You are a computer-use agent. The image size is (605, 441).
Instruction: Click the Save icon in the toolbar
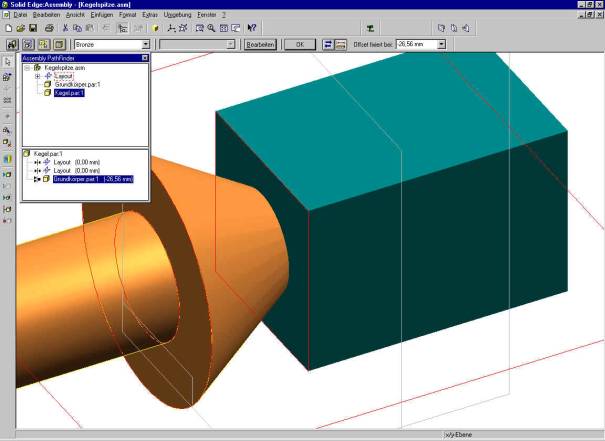(x=33, y=28)
